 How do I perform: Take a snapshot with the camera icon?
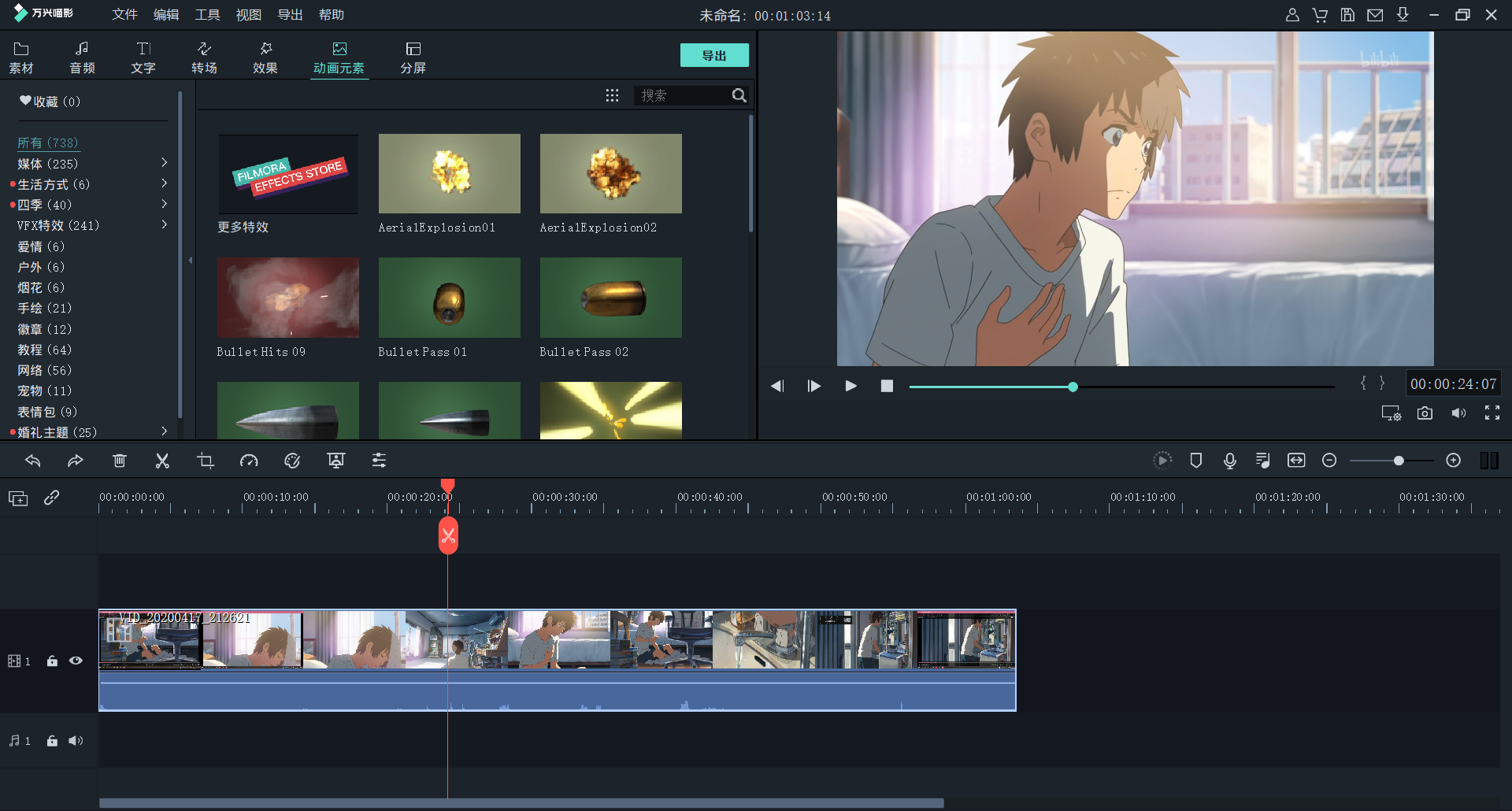point(1425,413)
